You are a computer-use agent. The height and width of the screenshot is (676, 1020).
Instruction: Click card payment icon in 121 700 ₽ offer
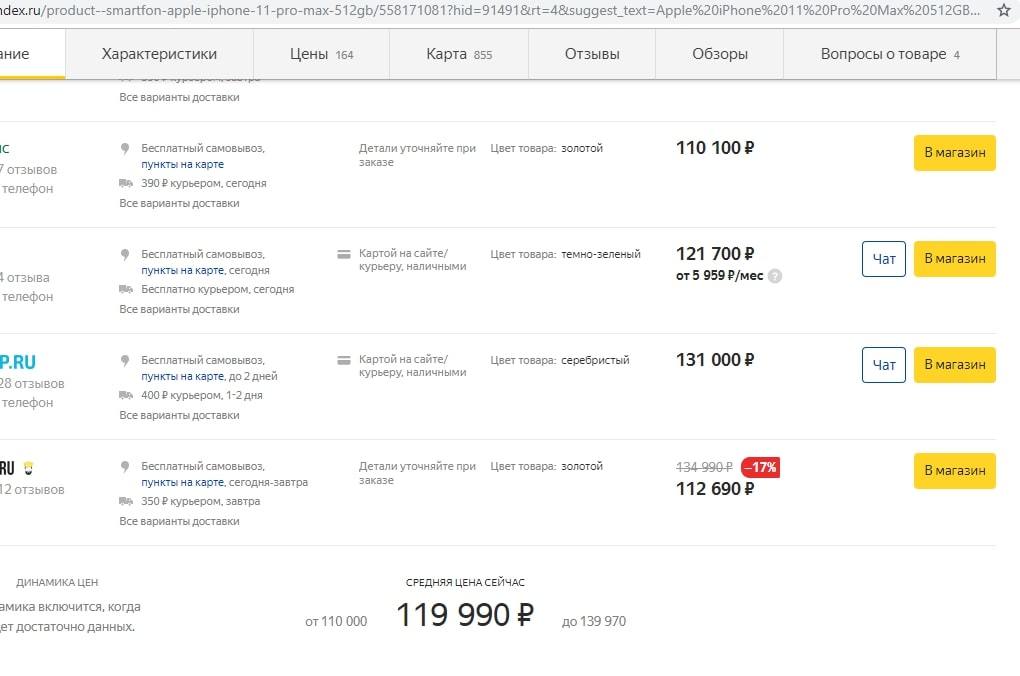coord(344,254)
